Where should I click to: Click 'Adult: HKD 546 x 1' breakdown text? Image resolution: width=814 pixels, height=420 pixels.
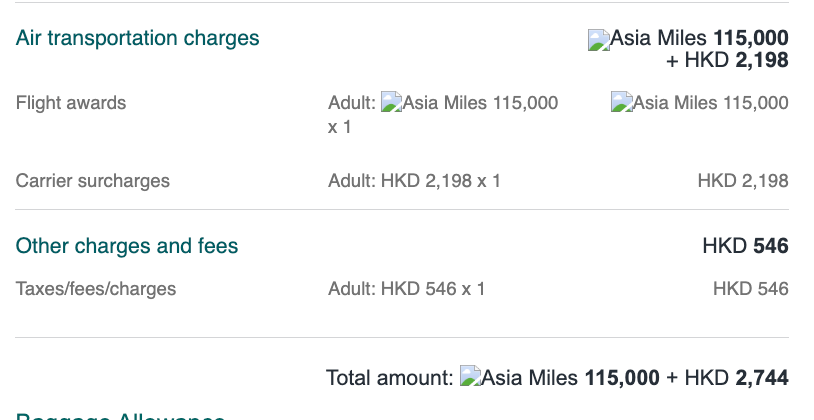tap(406, 289)
